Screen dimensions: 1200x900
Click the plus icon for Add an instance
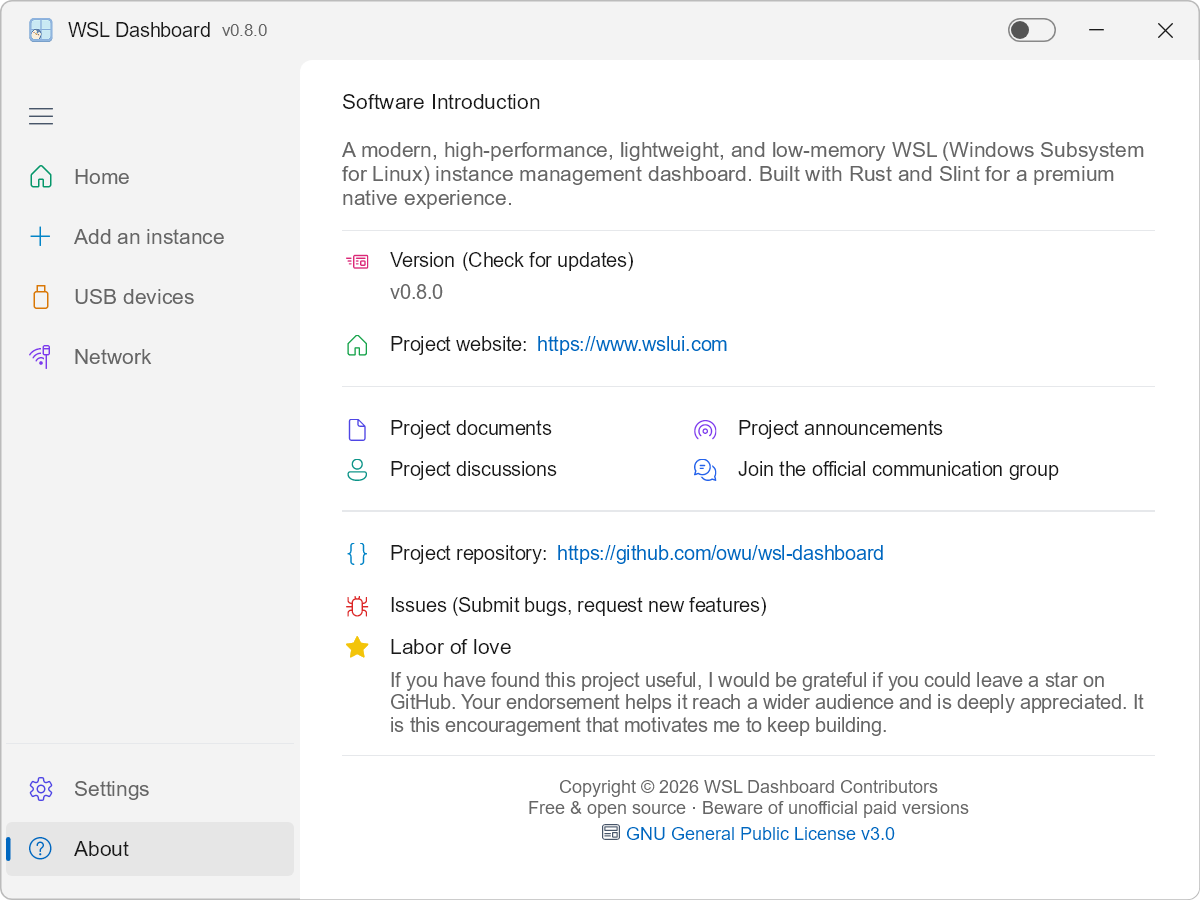click(40, 237)
